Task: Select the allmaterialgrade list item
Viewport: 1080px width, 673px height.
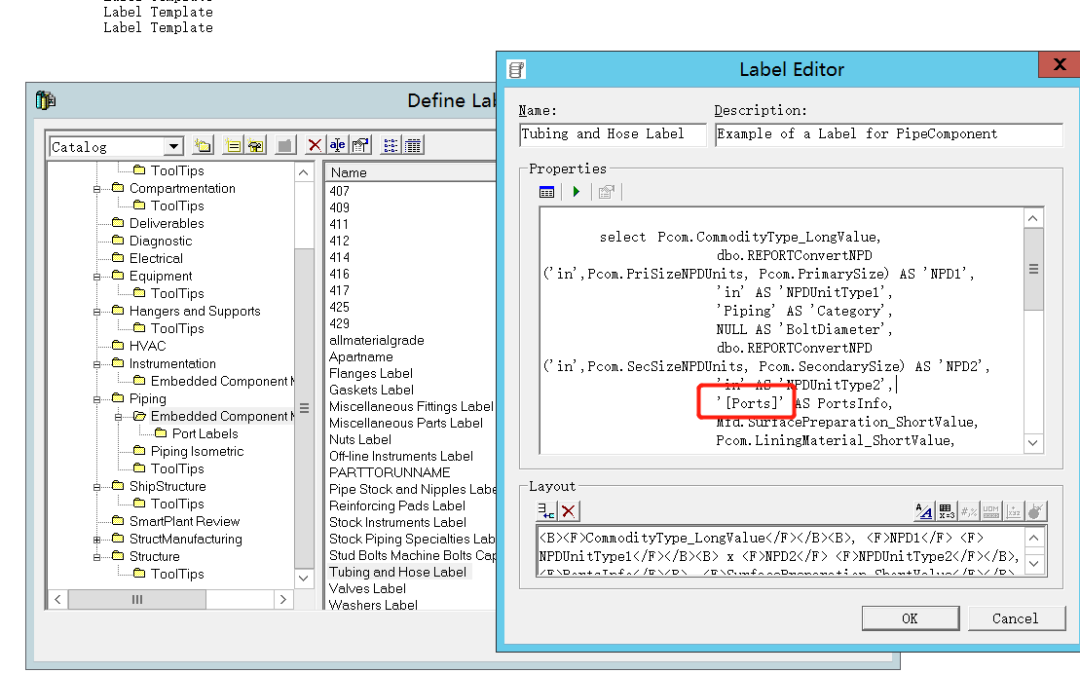Action: (x=376, y=340)
